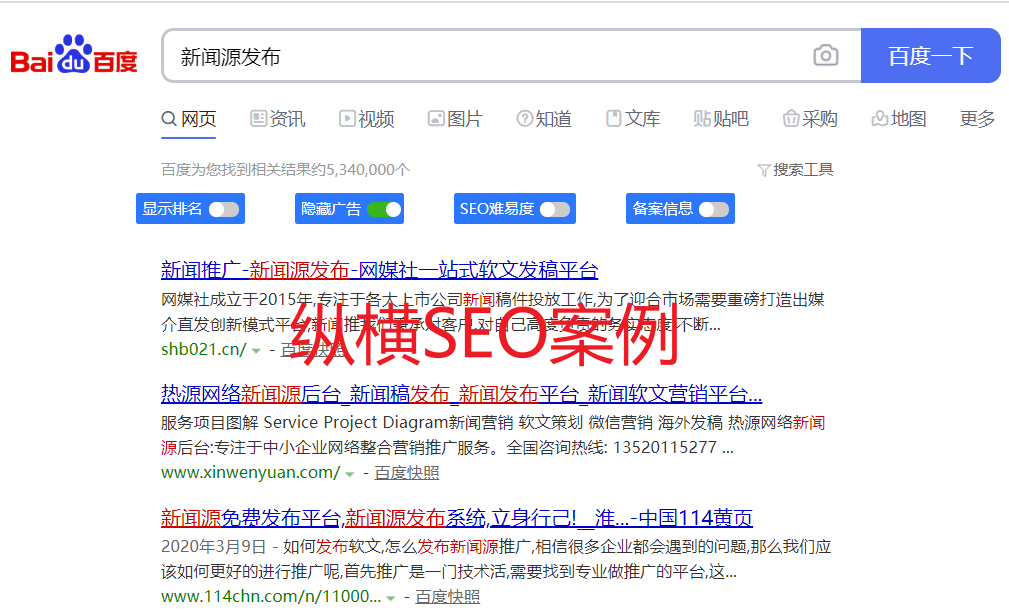Viewport: 1009px width, 614px height.
Task: Switch to the 视频 video tab
Action: click(x=366, y=119)
